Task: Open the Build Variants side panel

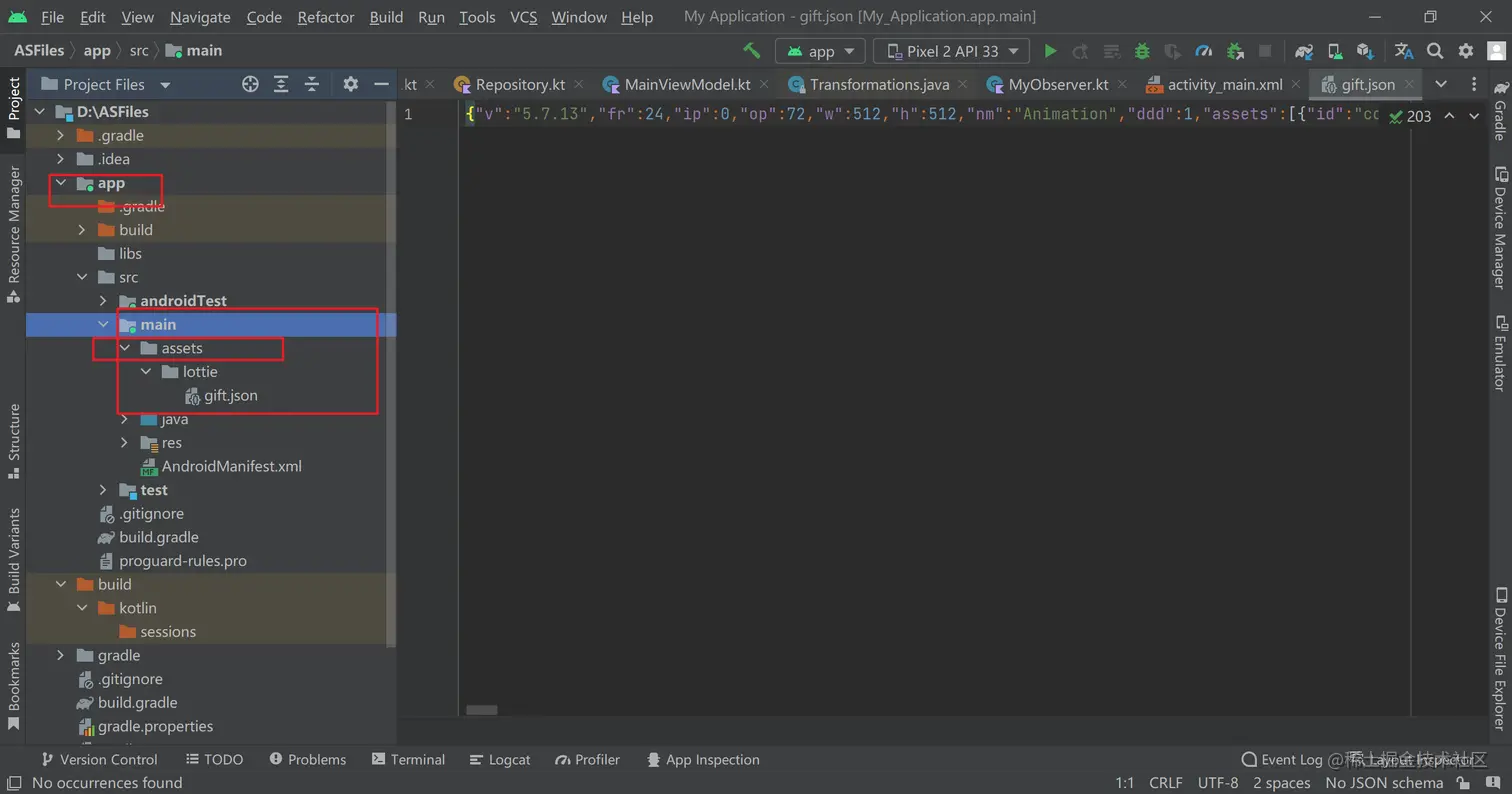Action: coord(14,558)
